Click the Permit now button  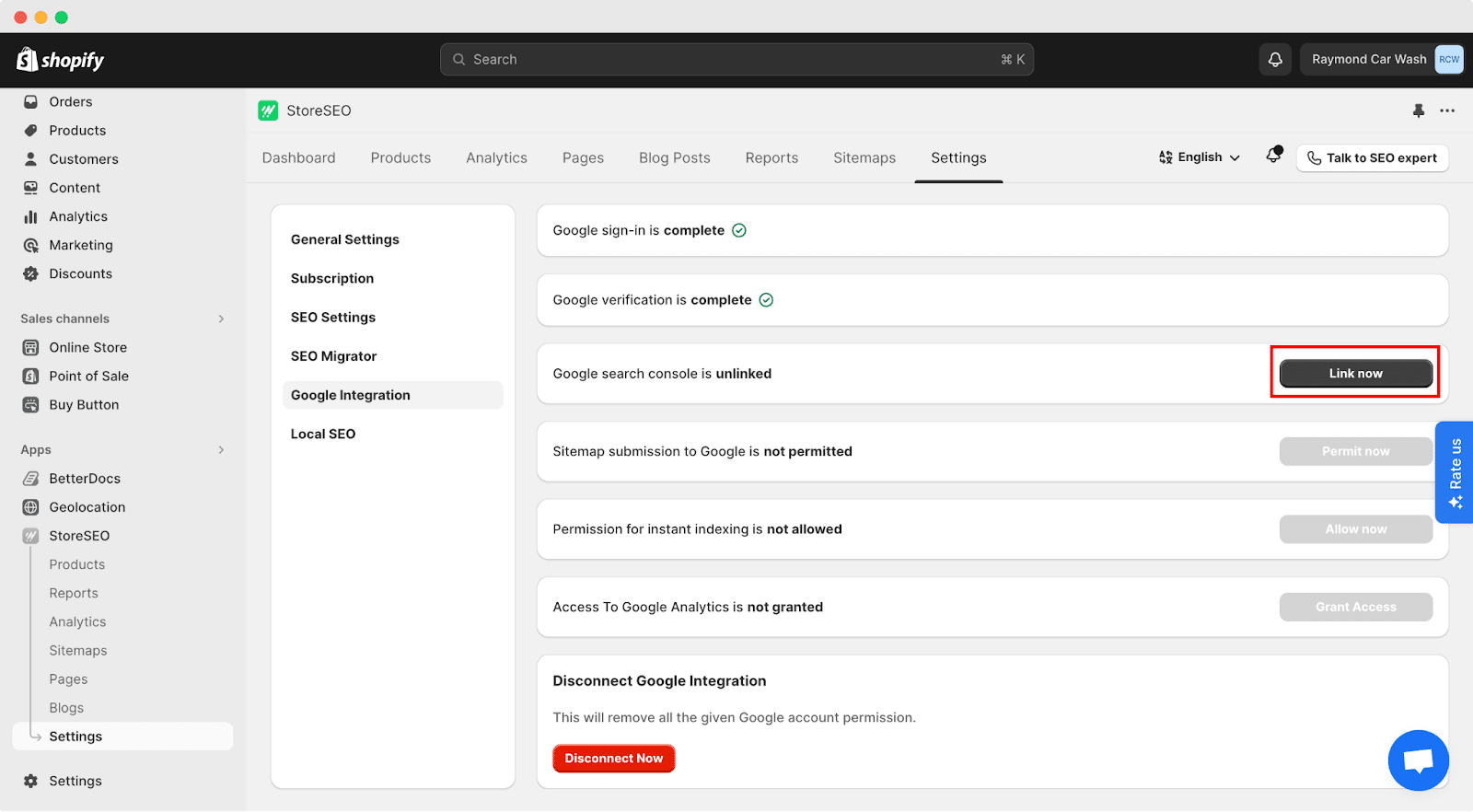click(x=1355, y=451)
